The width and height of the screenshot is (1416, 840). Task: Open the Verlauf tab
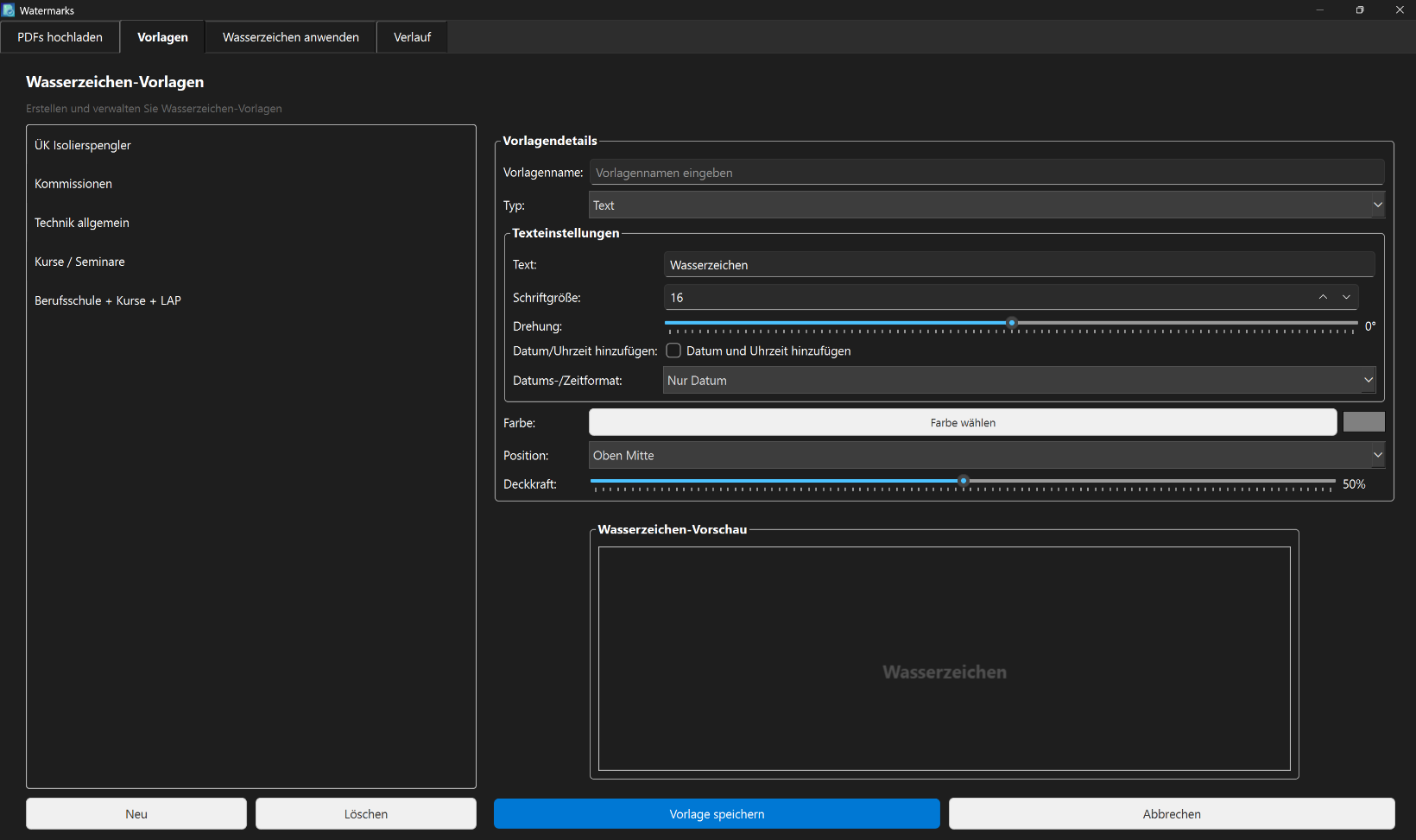point(413,37)
